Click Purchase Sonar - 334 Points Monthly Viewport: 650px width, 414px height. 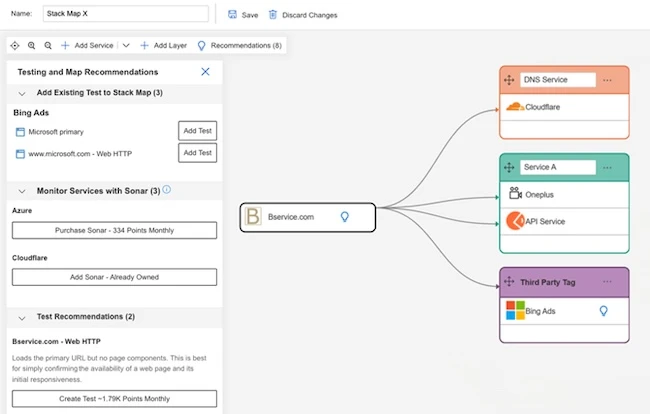[114, 230]
